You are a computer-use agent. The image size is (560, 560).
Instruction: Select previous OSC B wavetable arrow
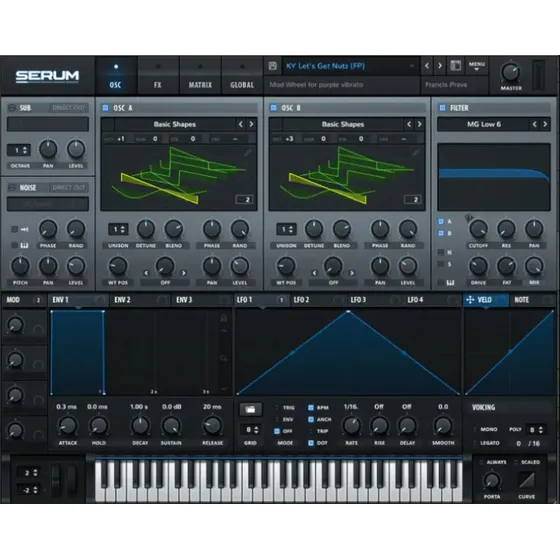pos(409,124)
